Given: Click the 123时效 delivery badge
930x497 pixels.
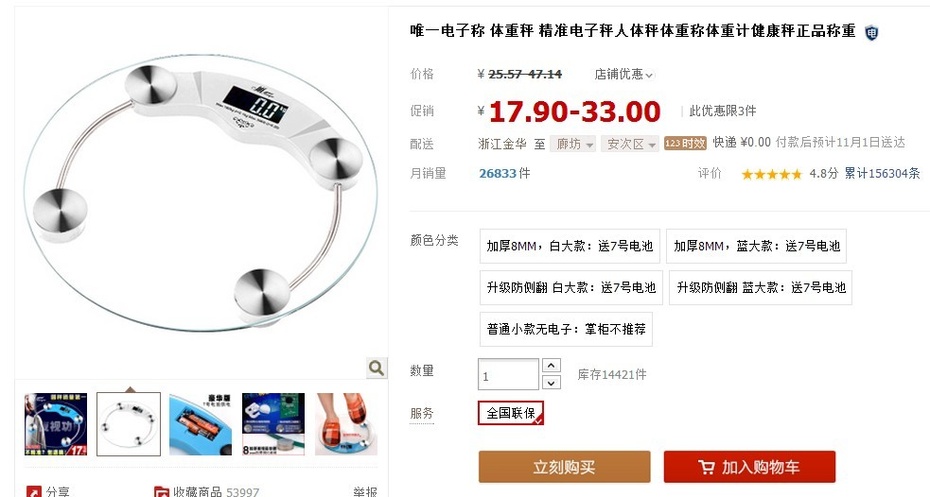Looking at the screenshot, I should 685,144.
